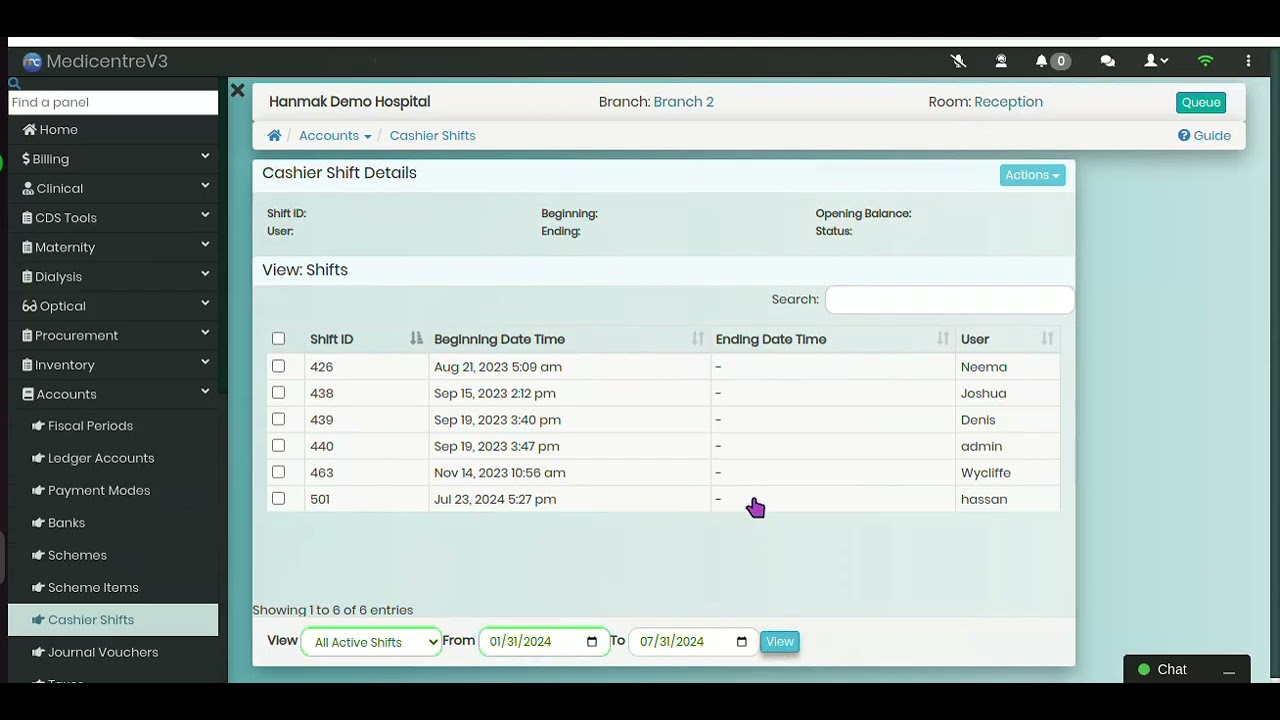Click the Cashier Shifts breadcrumb link
The width and height of the screenshot is (1280, 720).
tap(432, 135)
